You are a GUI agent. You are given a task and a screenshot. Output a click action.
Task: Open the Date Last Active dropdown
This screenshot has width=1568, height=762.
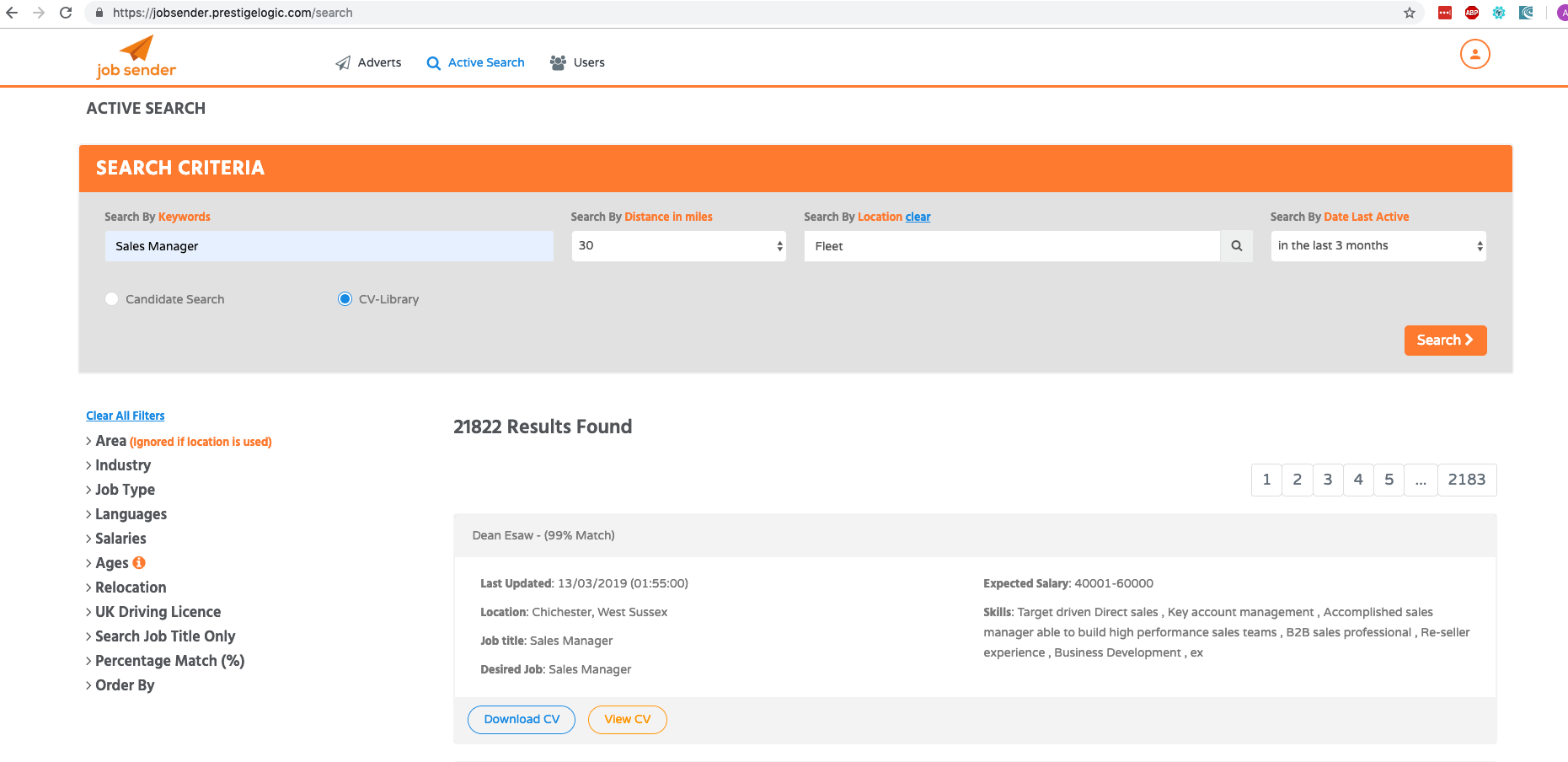[x=1378, y=246]
